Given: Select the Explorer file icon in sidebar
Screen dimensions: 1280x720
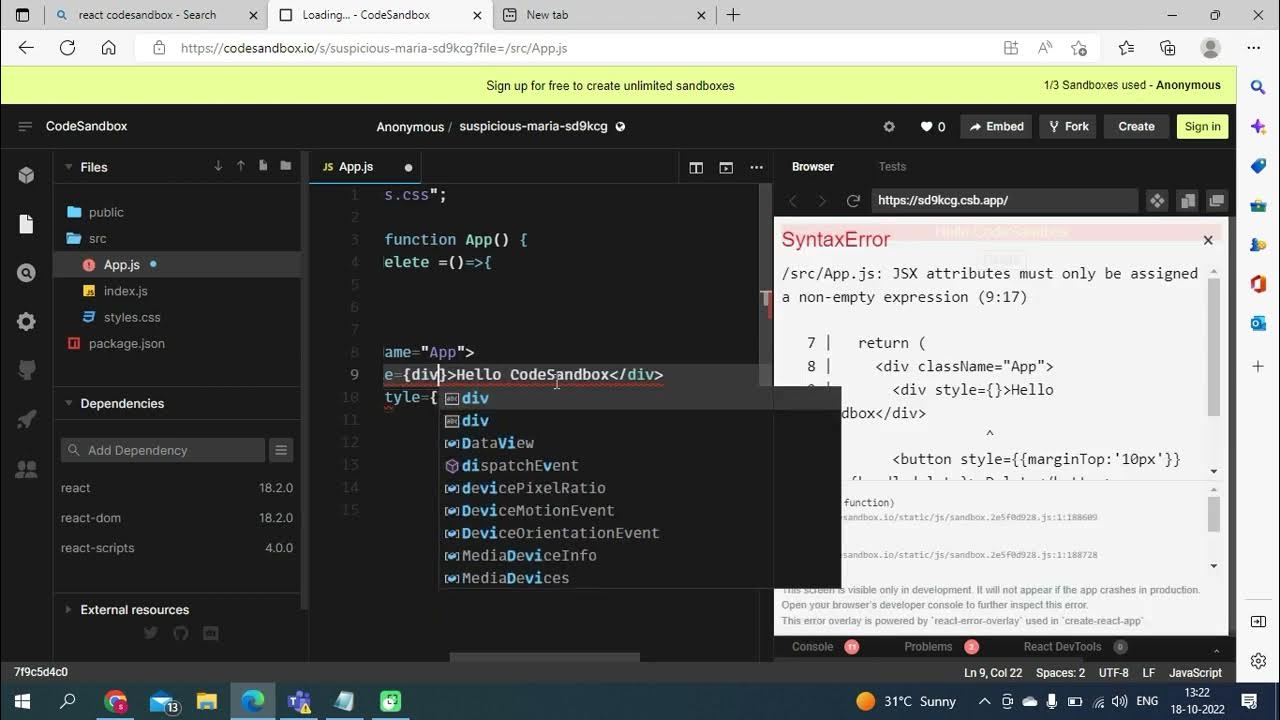Looking at the screenshot, I should click(27, 224).
